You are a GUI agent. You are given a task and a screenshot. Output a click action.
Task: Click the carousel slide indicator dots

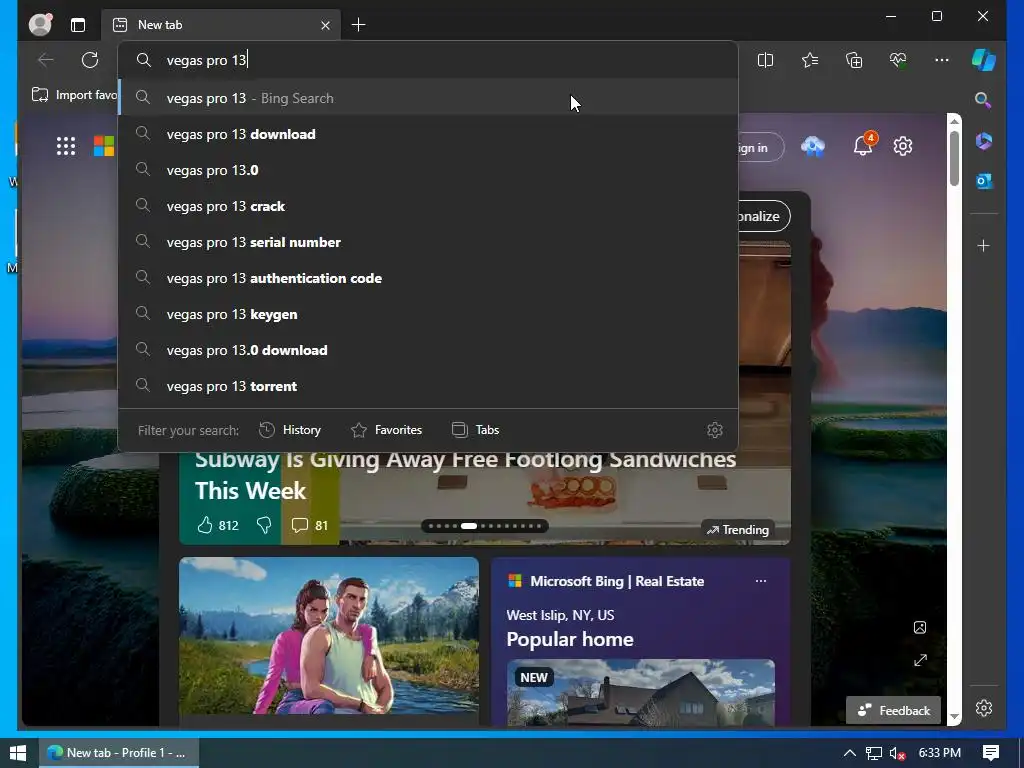(485, 526)
